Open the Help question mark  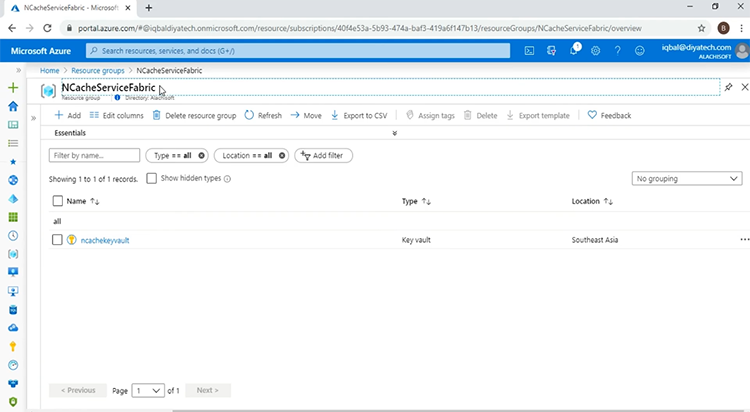coord(618,51)
